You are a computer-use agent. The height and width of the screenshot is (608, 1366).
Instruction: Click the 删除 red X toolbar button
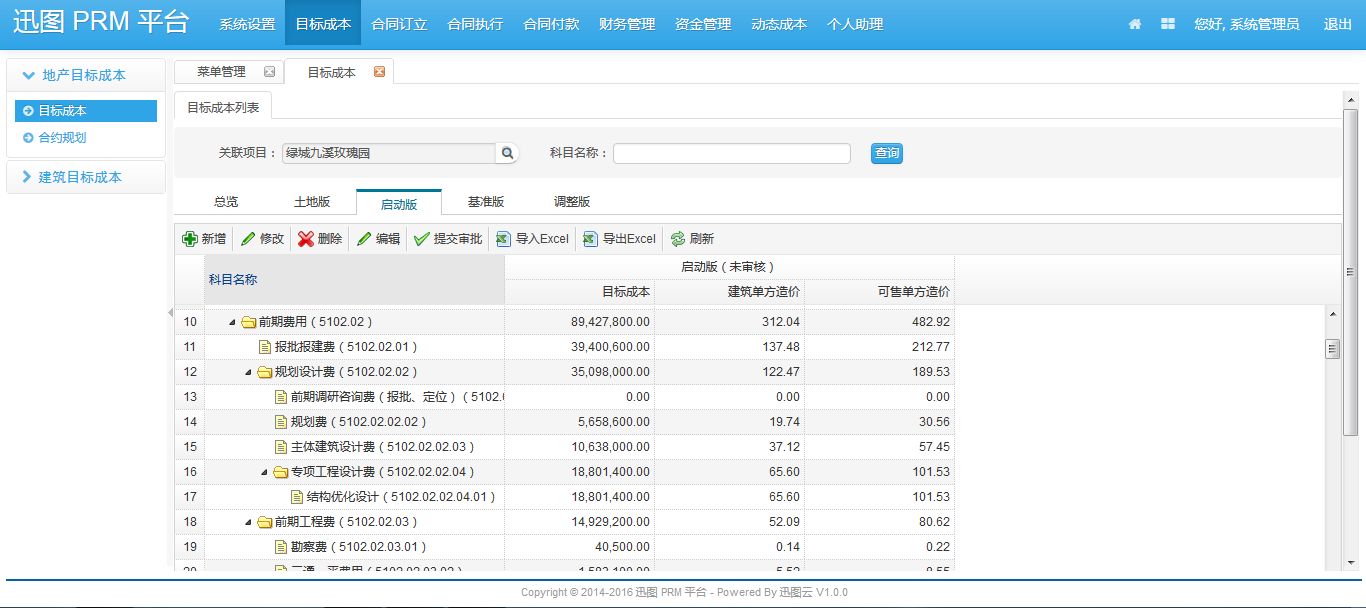click(320, 239)
